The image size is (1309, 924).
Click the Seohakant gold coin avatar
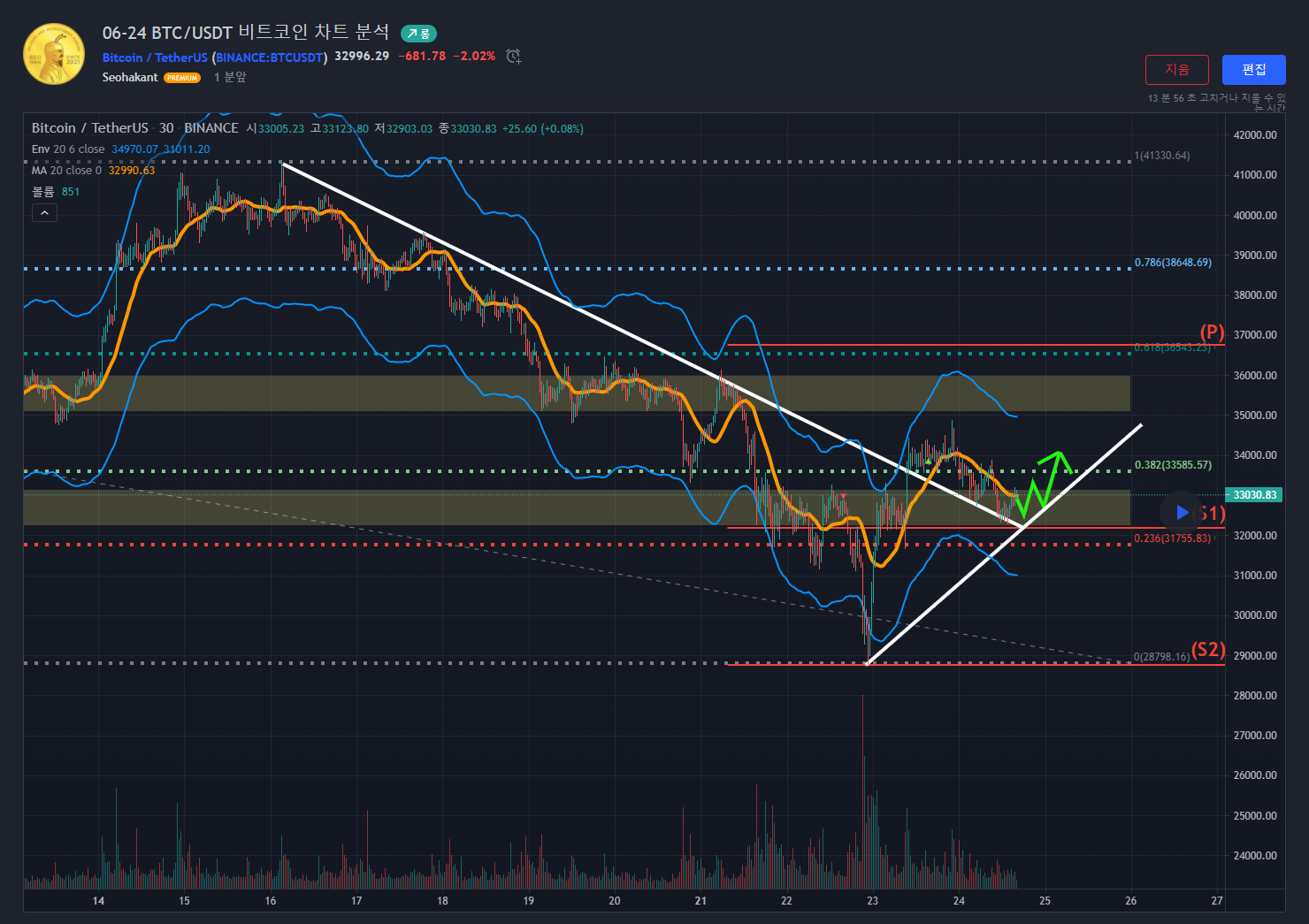[54, 55]
